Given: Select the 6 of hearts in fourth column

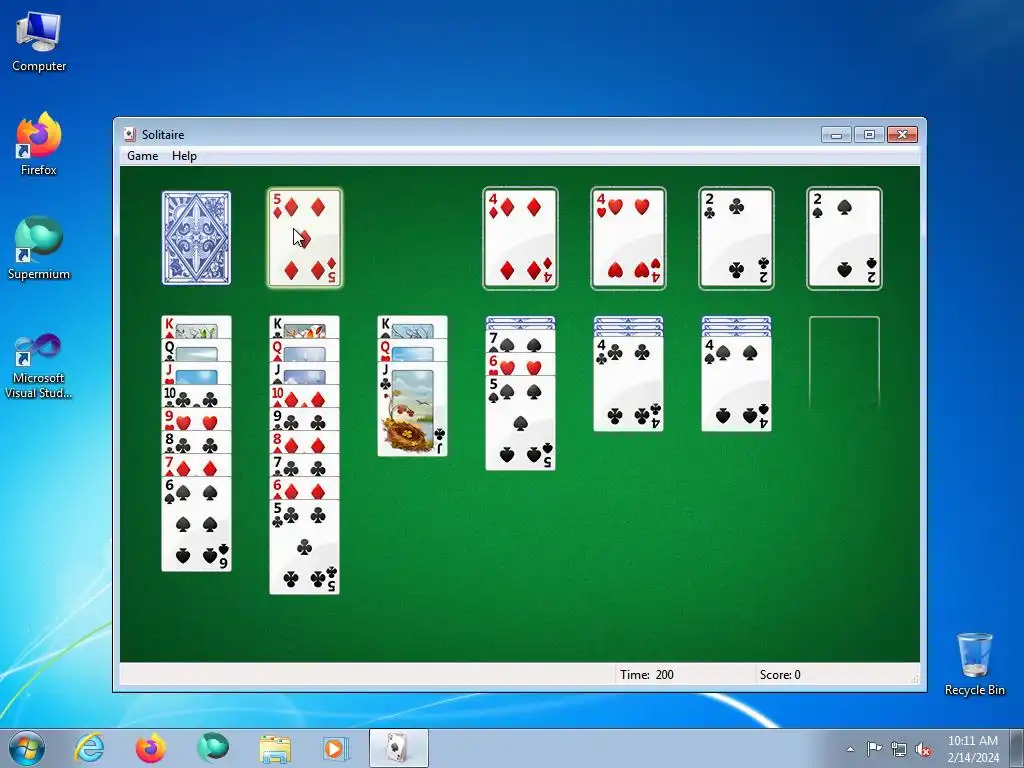Looking at the screenshot, I should coord(520,364).
